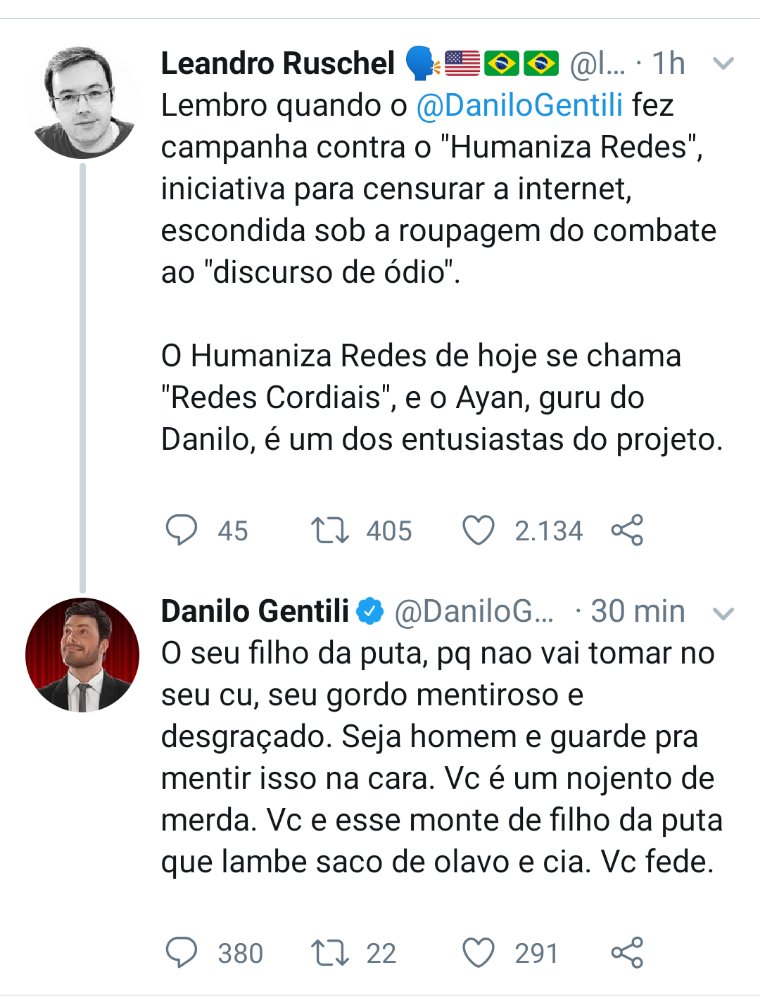The width and height of the screenshot is (760, 1000).
Task: Open the @DaniloG... handle in the reply
Action: coord(474,610)
